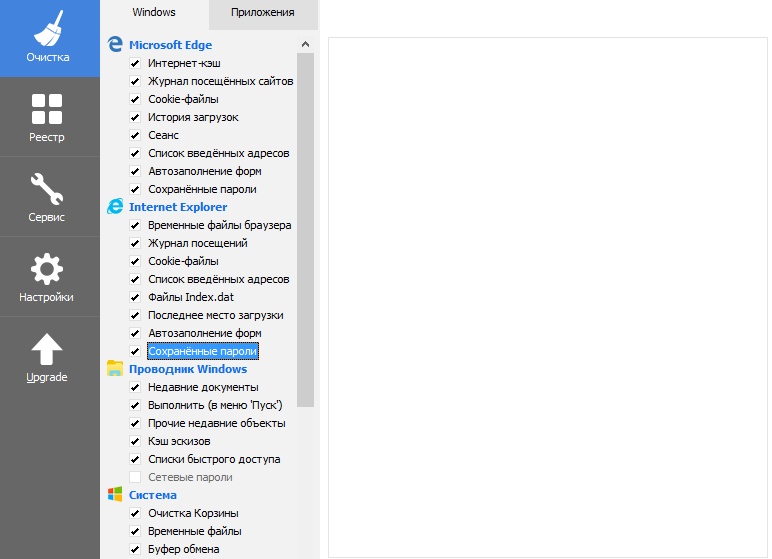Viewport: 772px width, 559px height.
Task: Toggle Выполнить (в меню 'Пуск') checkbox
Action: pyautogui.click(x=135, y=405)
